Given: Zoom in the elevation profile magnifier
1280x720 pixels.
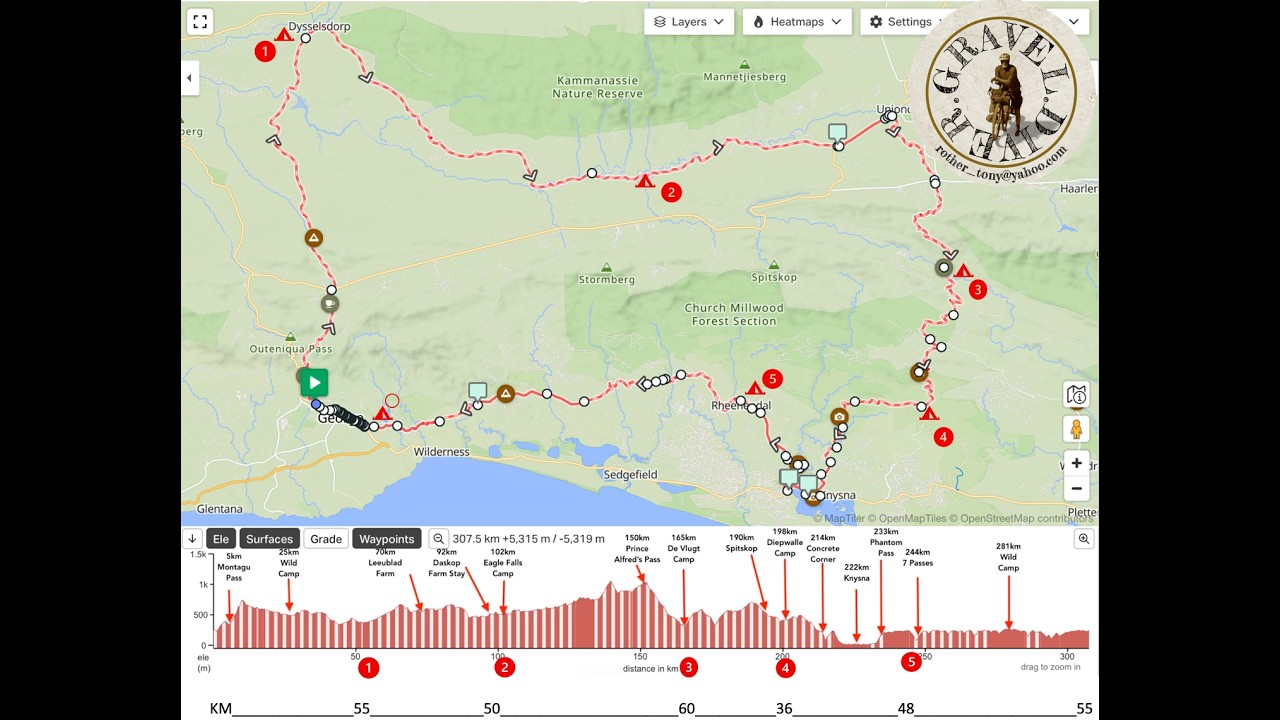Looking at the screenshot, I should click(1084, 539).
